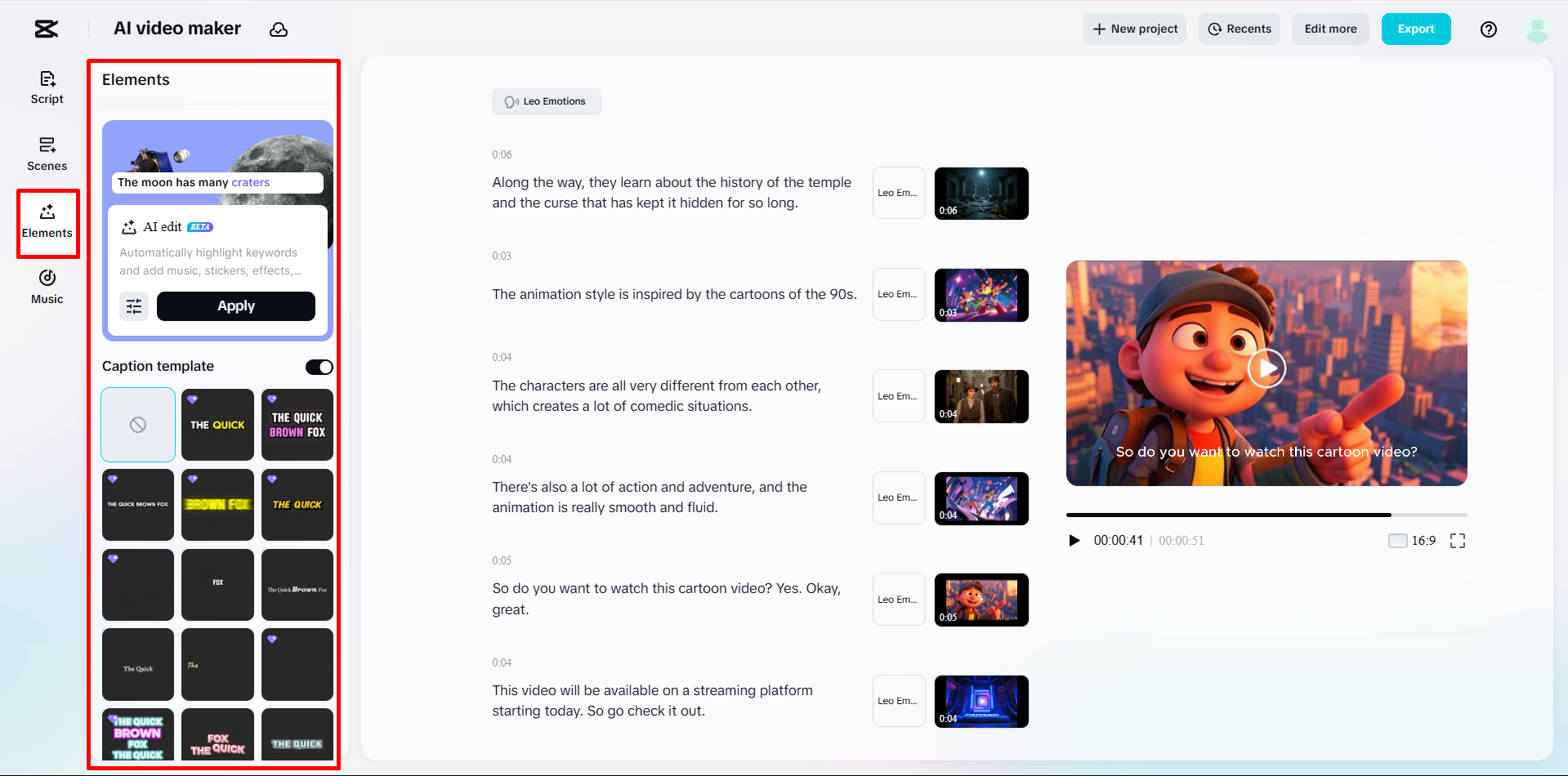Pick the yellow script The caption template
The width and height of the screenshot is (1568, 776).
217,664
